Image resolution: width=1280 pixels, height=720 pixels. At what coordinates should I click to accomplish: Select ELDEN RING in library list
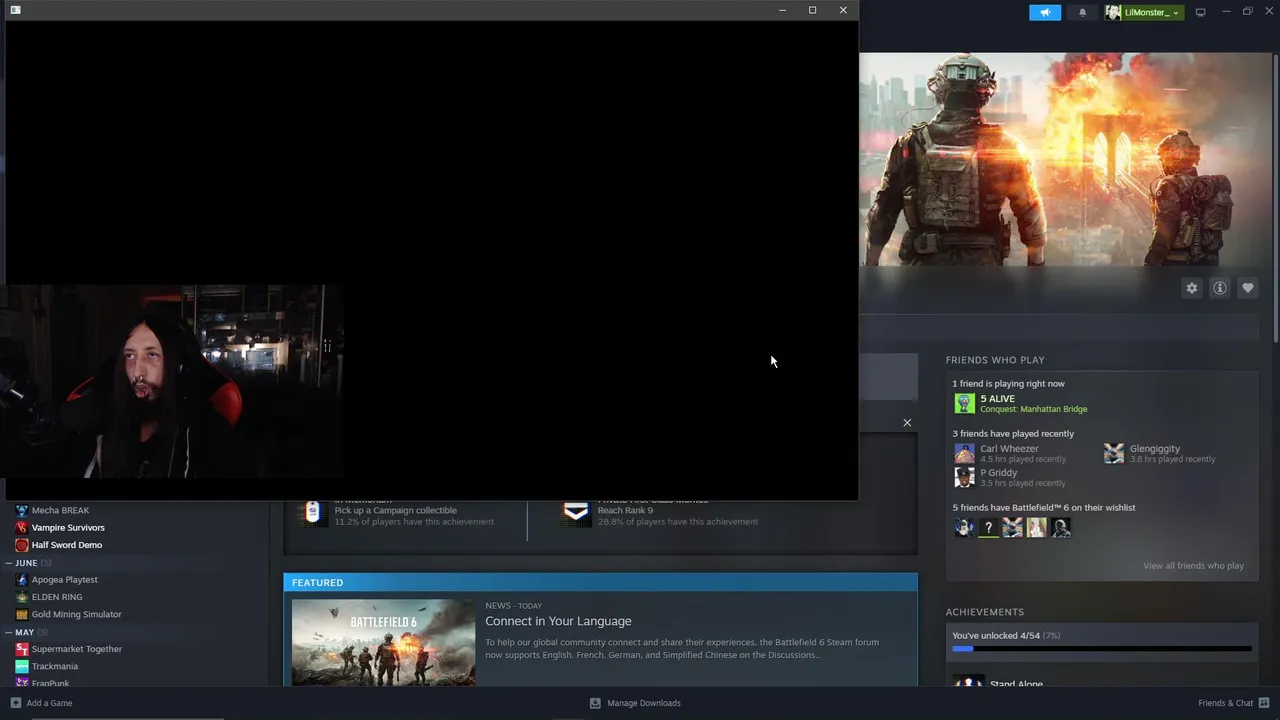(57, 597)
